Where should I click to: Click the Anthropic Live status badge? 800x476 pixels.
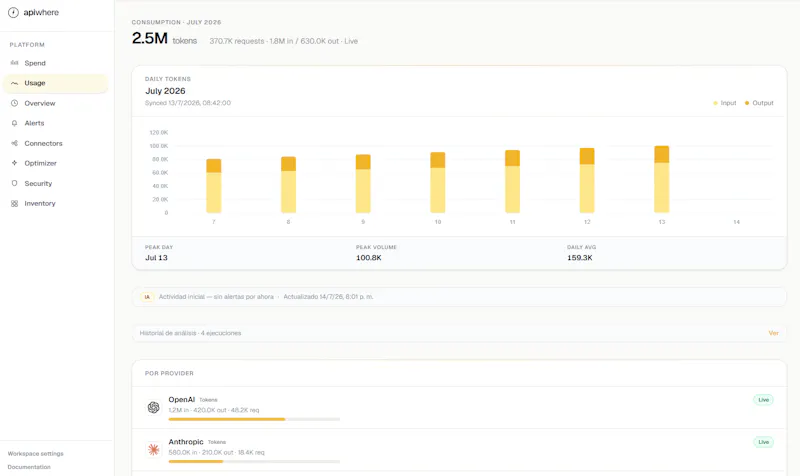coord(763,442)
